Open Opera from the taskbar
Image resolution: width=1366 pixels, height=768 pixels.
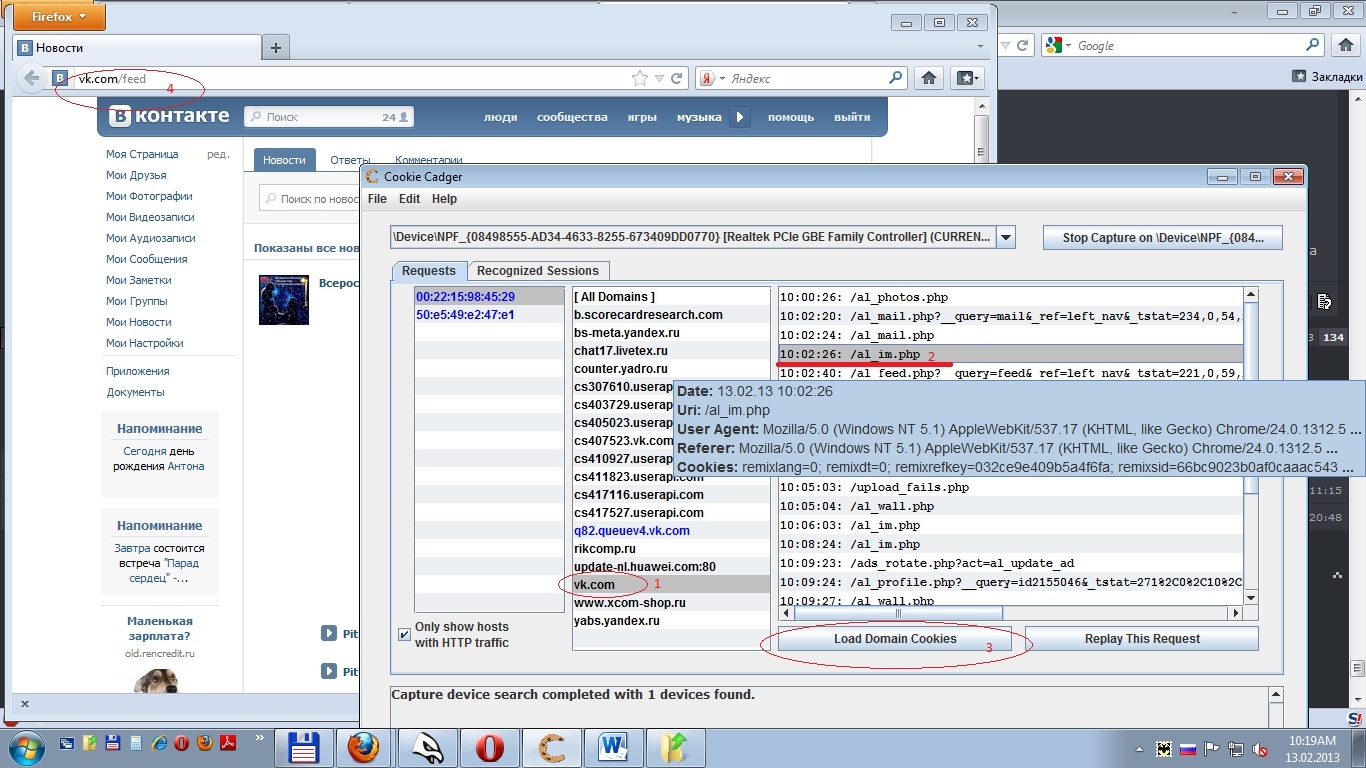pos(490,747)
